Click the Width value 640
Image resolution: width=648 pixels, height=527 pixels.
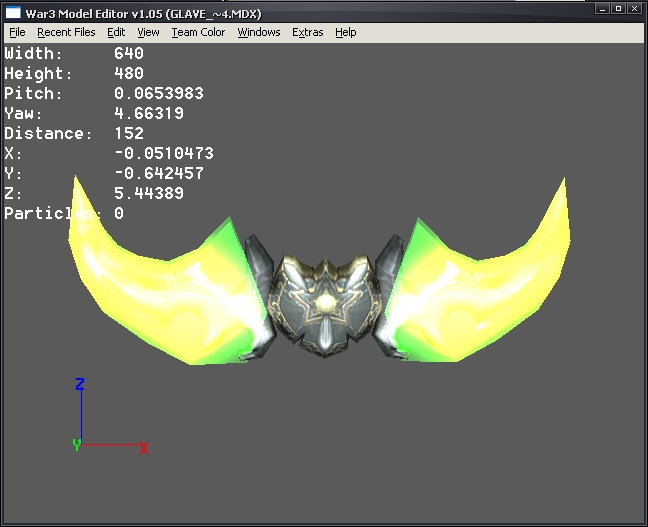(x=129, y=53)
